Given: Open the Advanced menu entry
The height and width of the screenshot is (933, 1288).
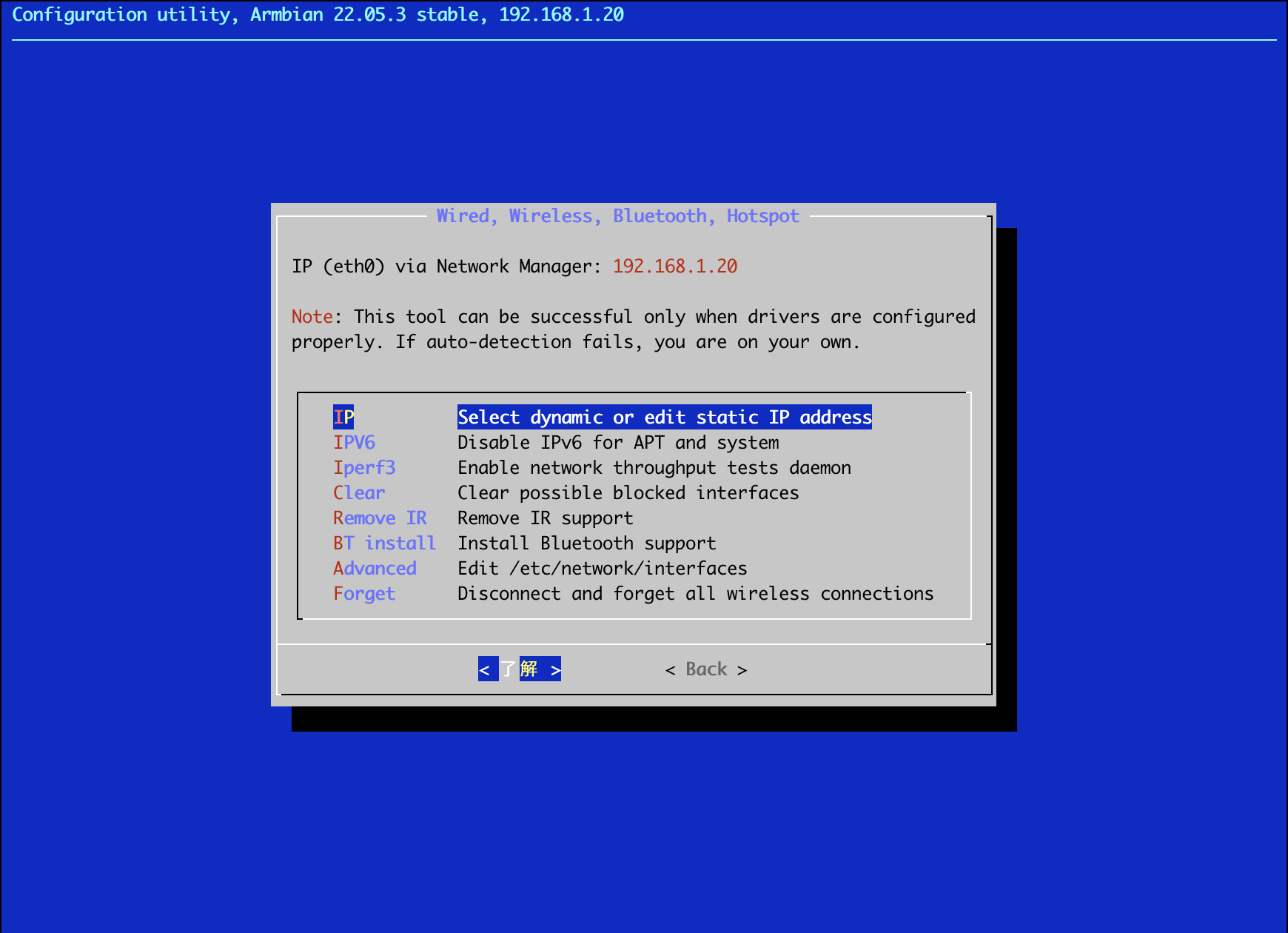Looking at the screenshot, I should 375,568.
